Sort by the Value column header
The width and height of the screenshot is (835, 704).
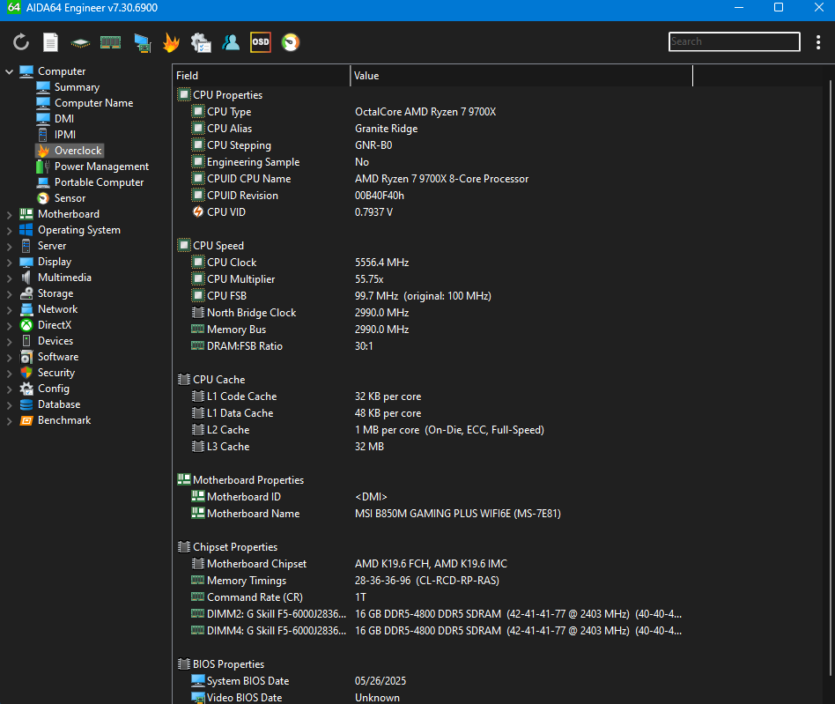[521, 76]
